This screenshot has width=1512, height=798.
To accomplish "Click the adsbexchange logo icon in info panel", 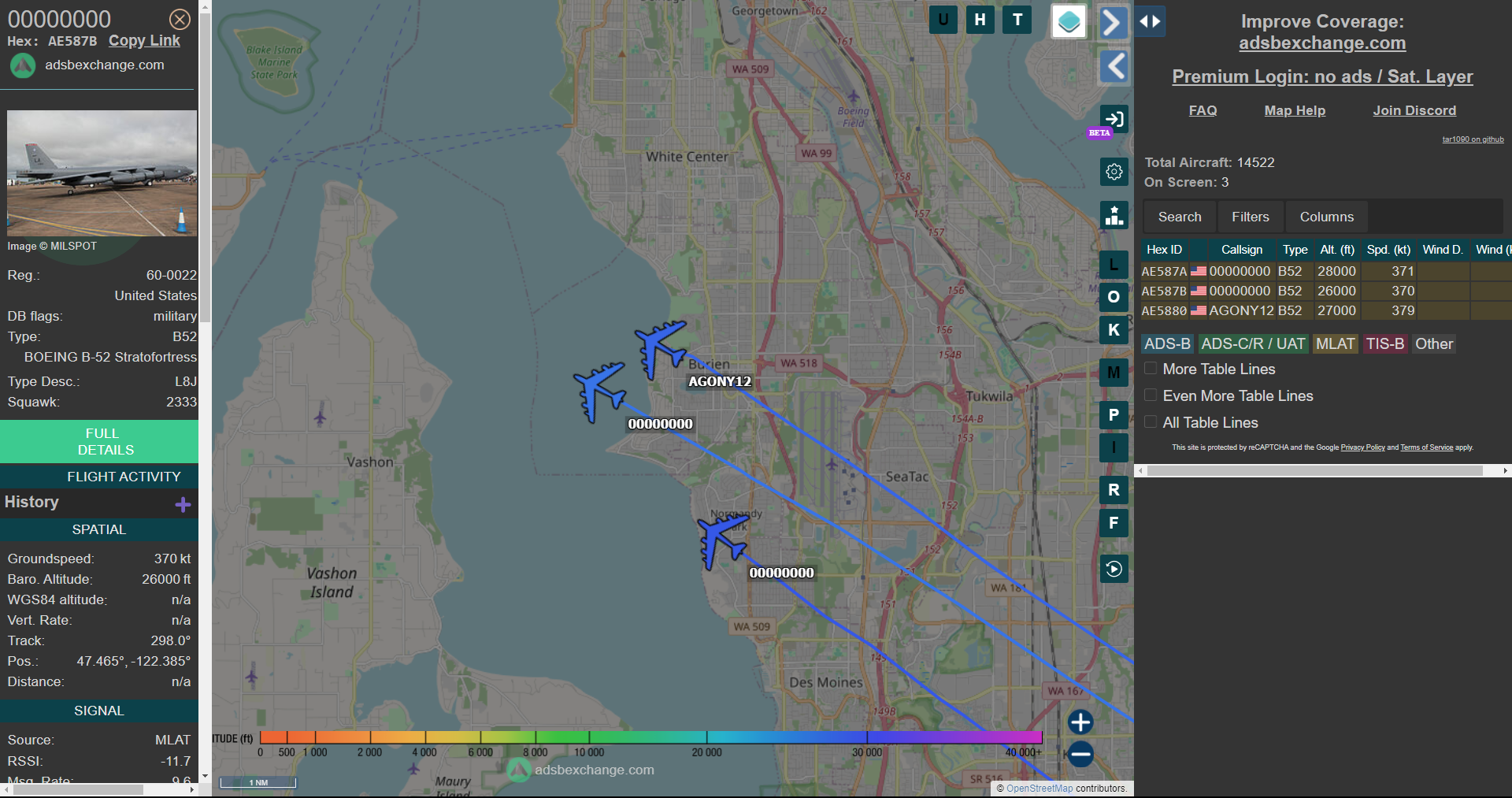I will pos(22,65).
